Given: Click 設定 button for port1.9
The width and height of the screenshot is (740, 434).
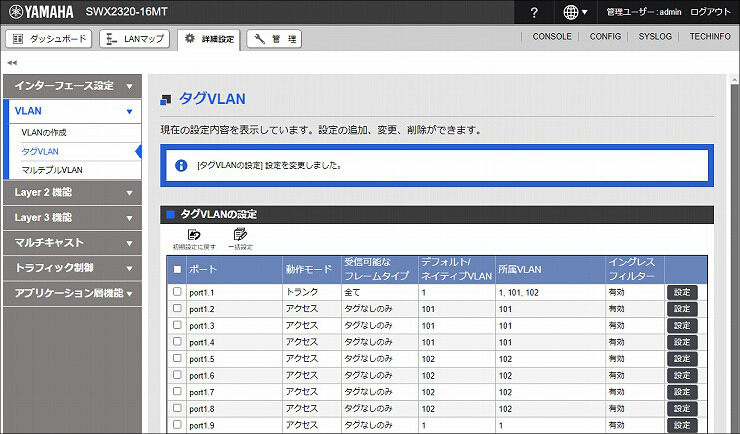Looking at the screenshot, I should pyautogui.click(x=682, y=425).
